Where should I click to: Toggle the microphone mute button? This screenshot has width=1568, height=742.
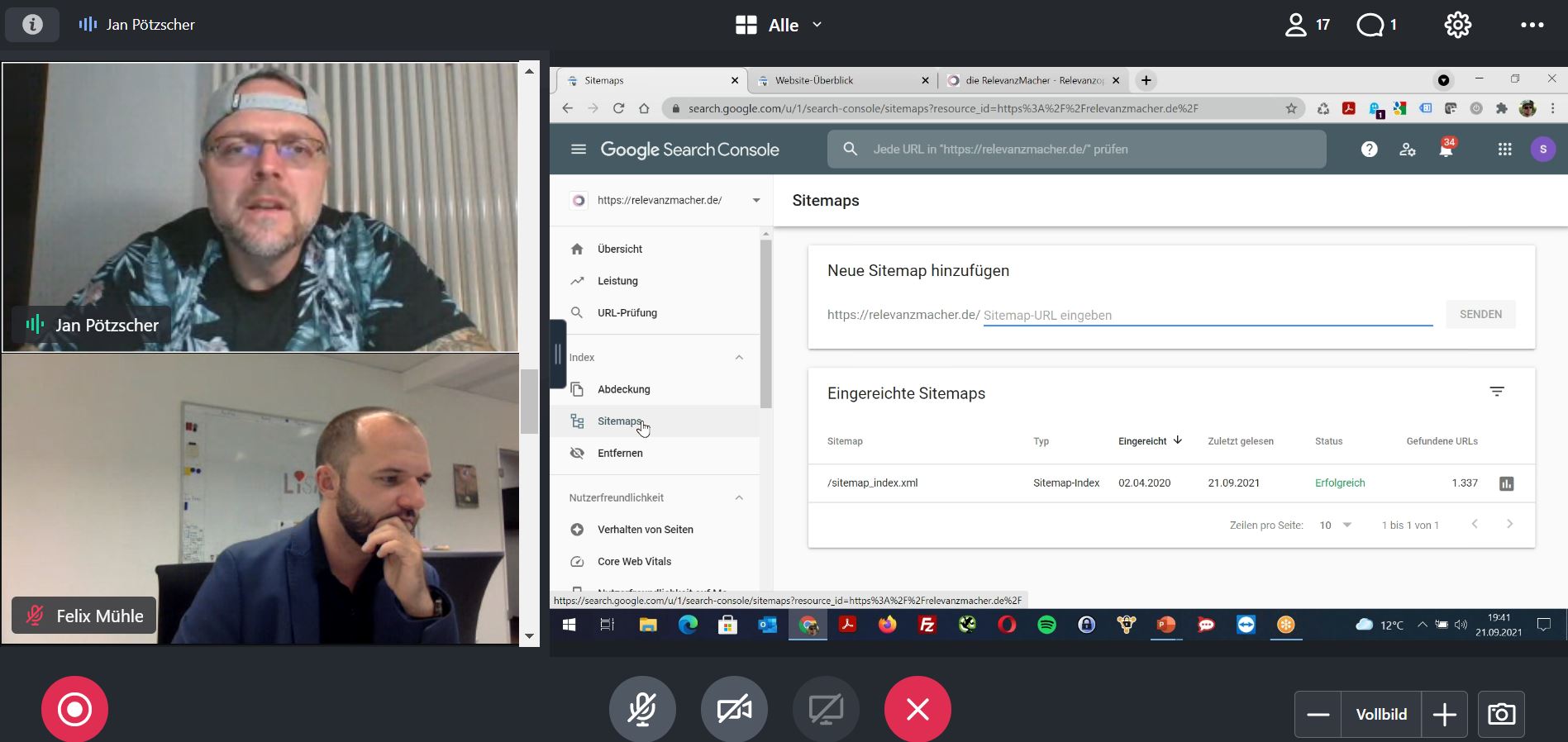(x=642, y=709)
